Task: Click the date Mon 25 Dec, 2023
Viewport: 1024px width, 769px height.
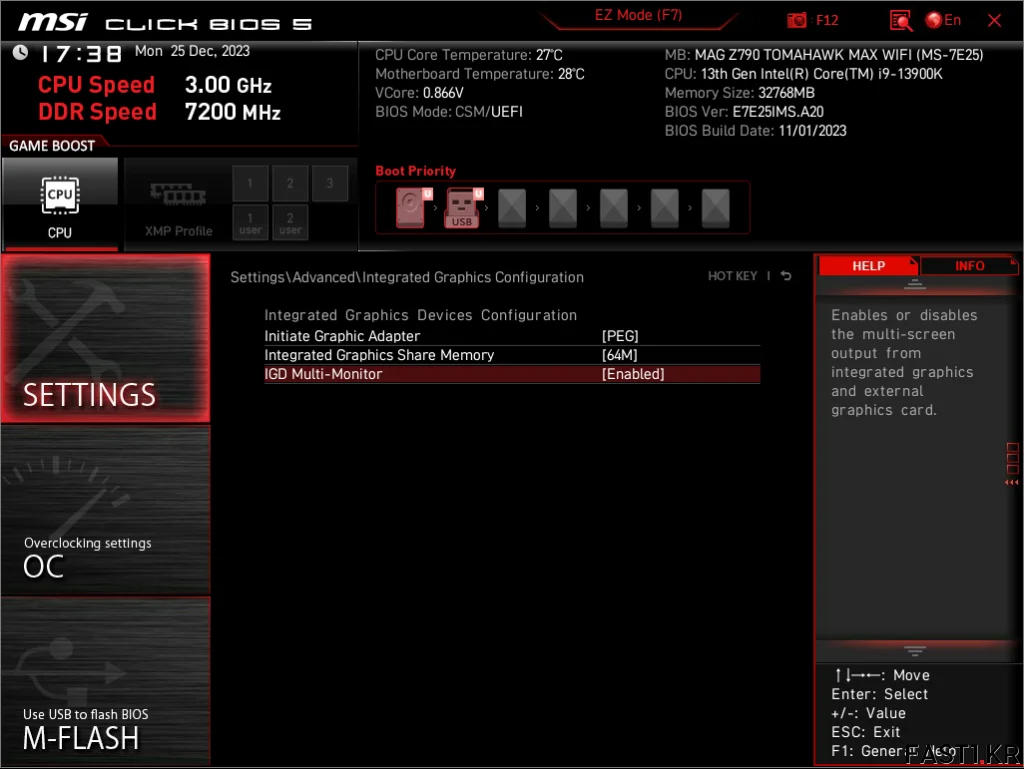Action: [192, 51]
